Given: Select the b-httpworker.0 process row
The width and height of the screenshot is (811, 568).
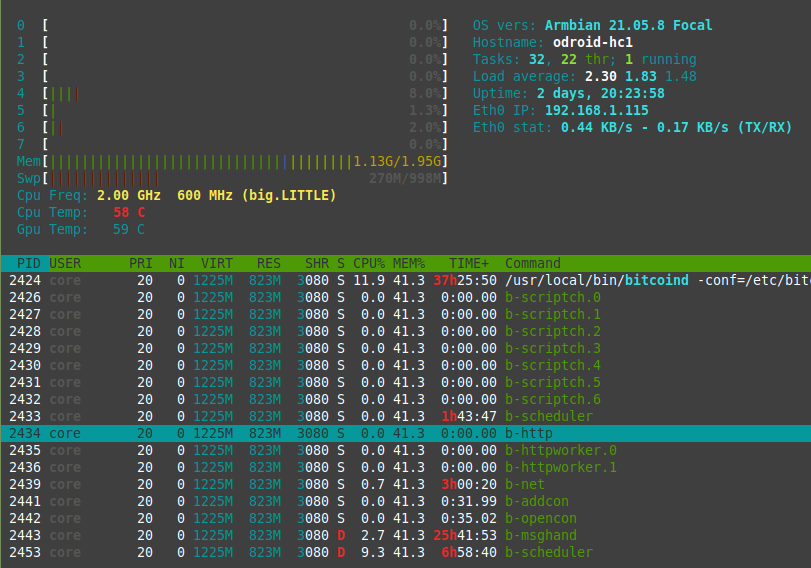Looking at the screenshot, I should 406,451.
